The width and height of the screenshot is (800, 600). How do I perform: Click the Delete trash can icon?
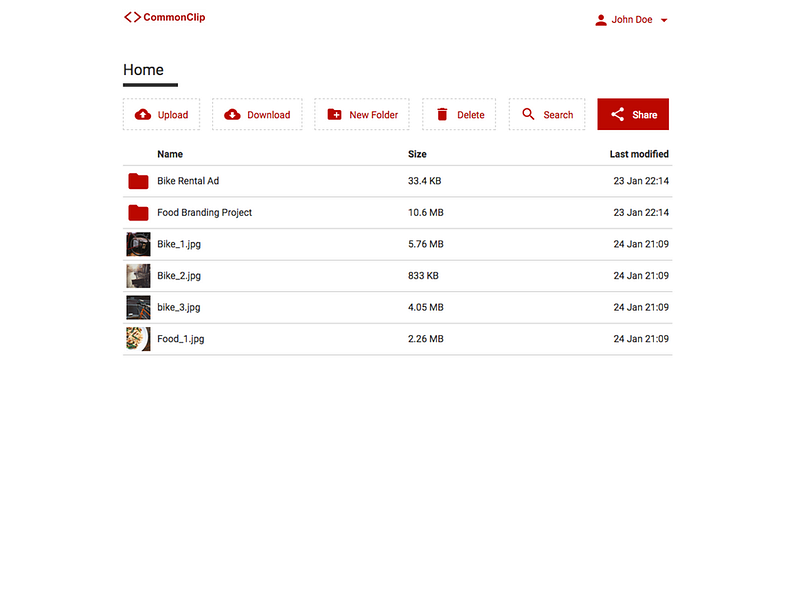coord(442,114)
